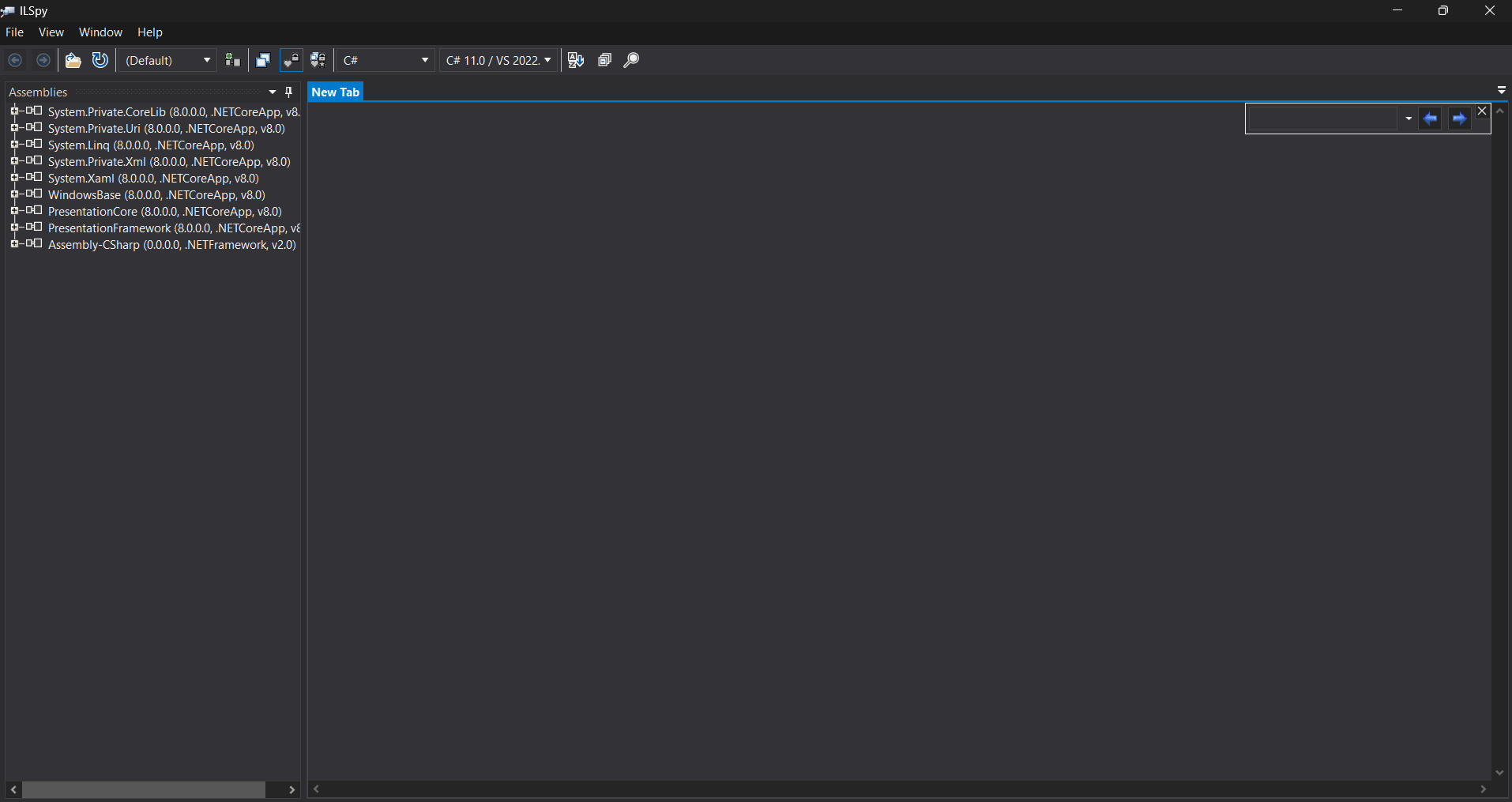This screenshot has height=802, width=1512.
Task: Click the Collapse all tree nodes icon
Action: click(605, 60)
